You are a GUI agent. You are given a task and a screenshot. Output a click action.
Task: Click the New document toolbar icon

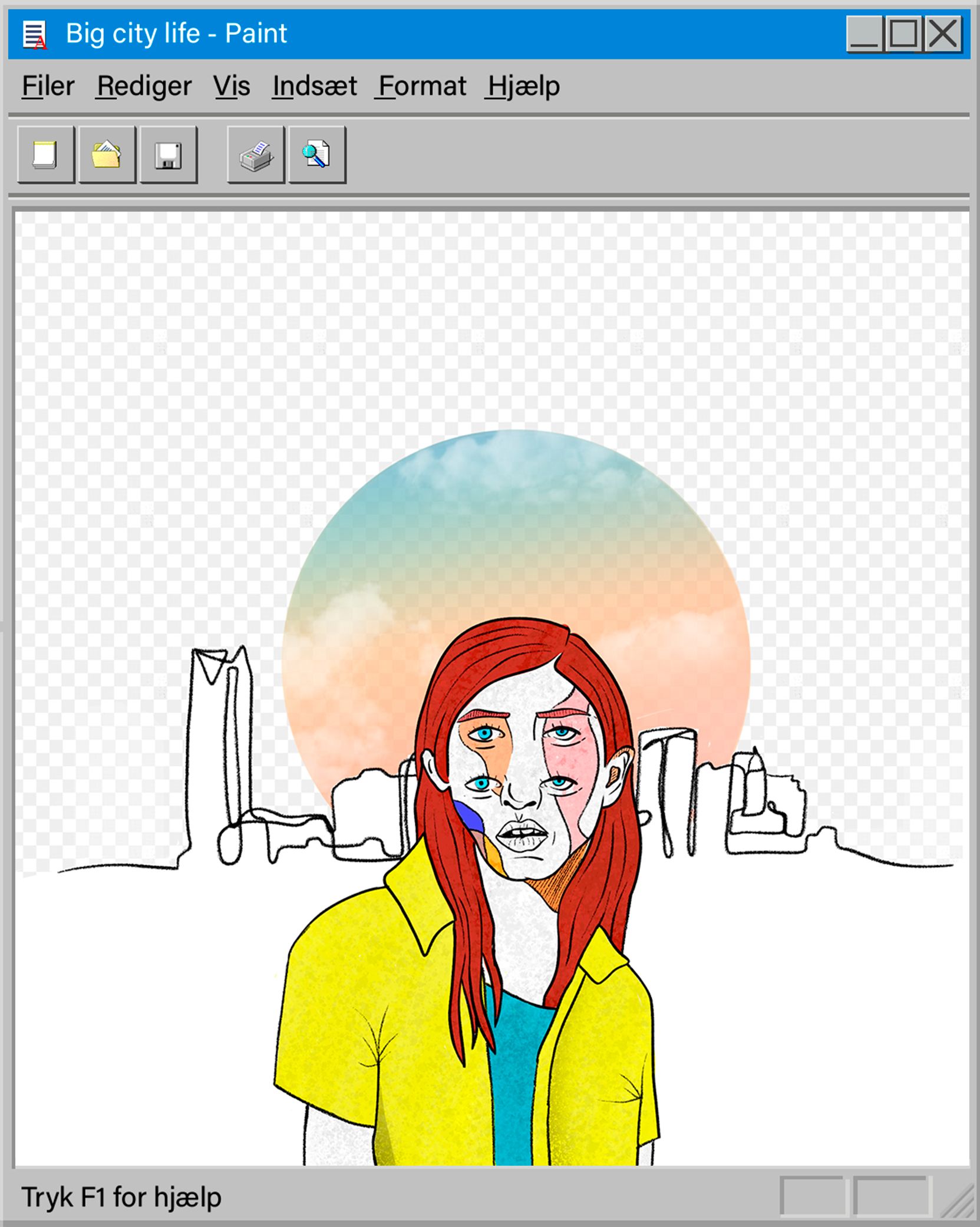click(46, 155)
